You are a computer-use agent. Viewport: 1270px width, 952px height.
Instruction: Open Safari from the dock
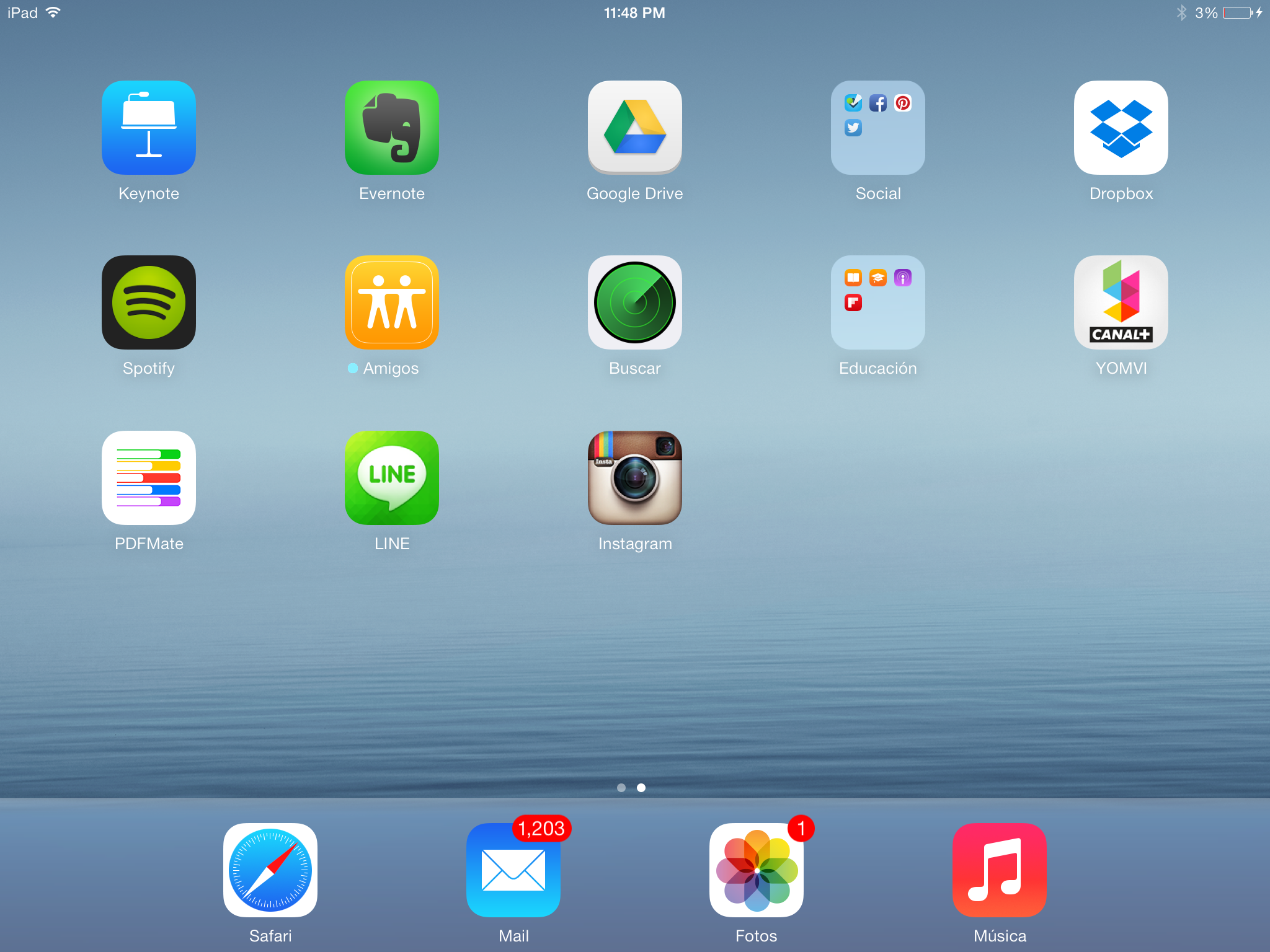270,870
